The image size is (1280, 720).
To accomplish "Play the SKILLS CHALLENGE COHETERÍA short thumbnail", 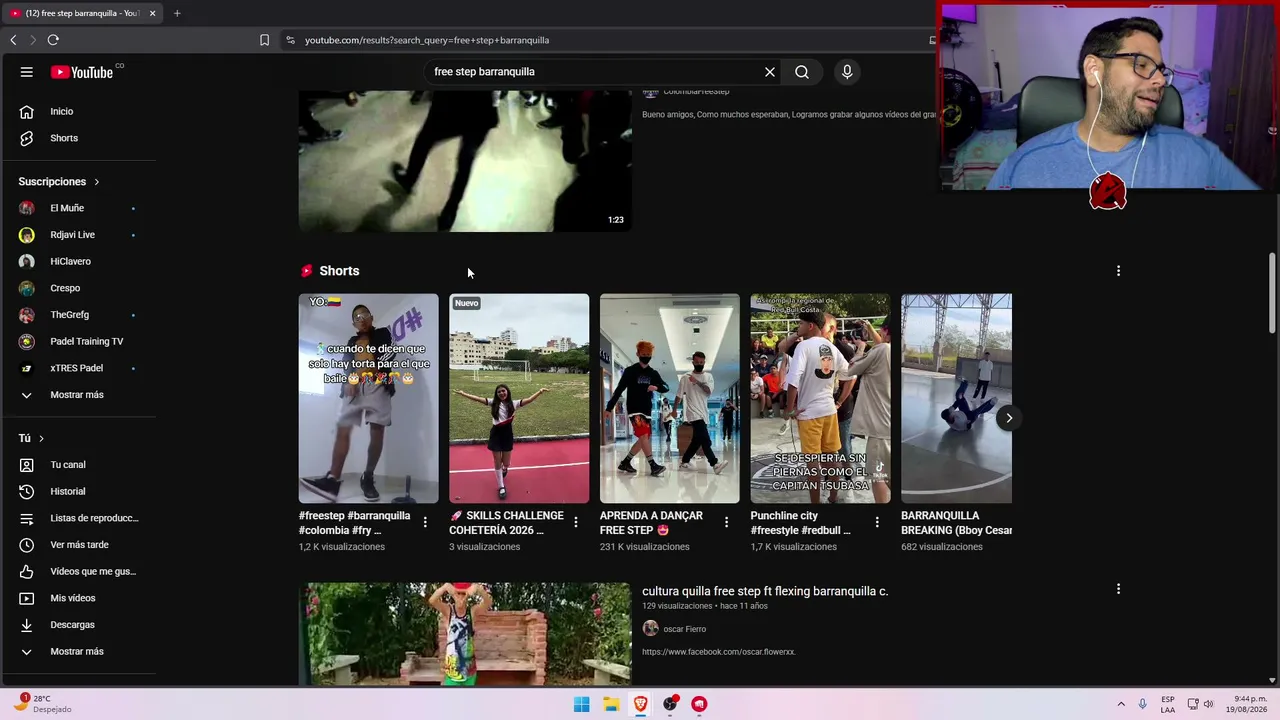I will coord(519,398).
